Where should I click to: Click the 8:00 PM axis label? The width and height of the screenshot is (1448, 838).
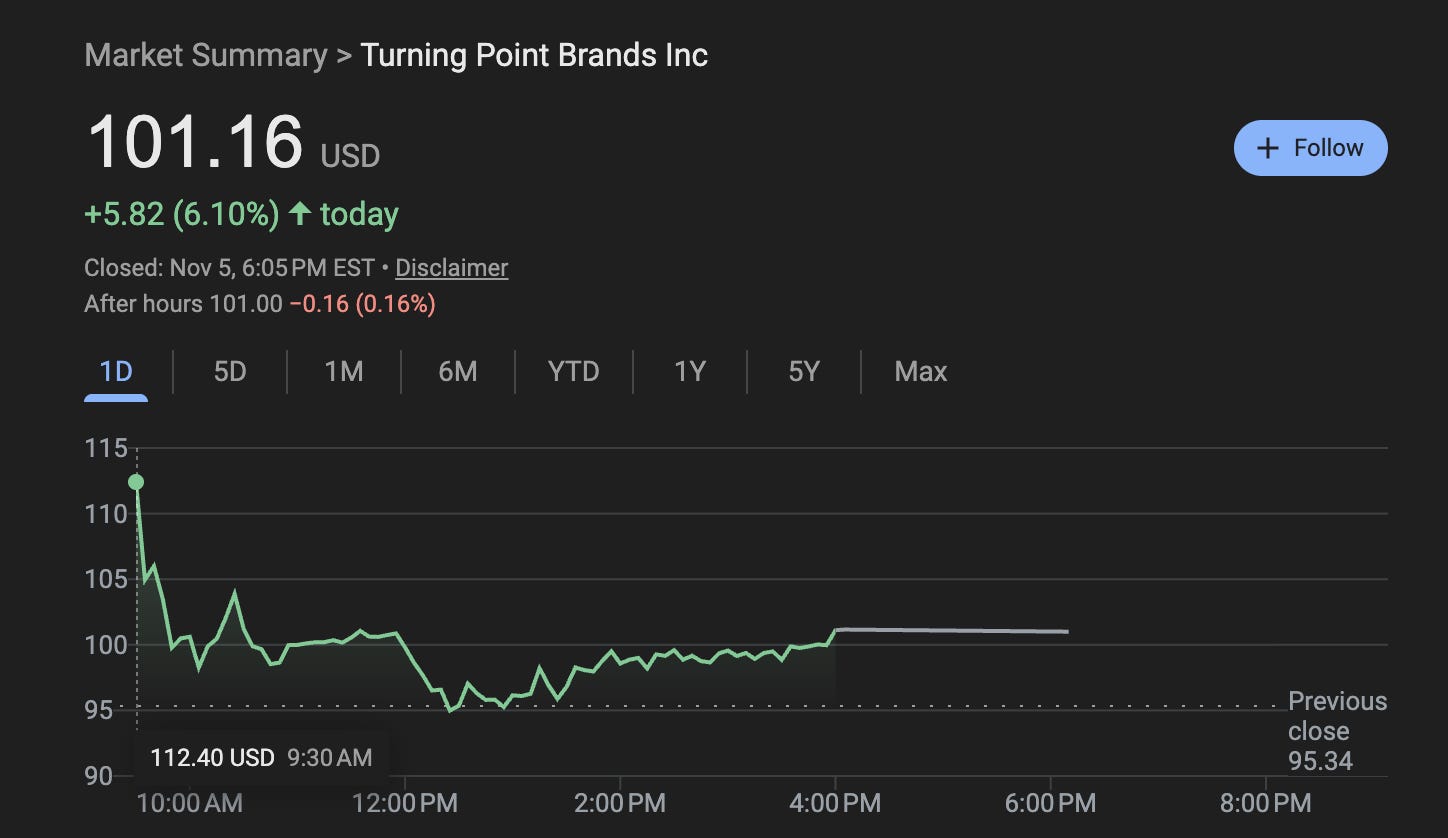(x=1266, y=802)
